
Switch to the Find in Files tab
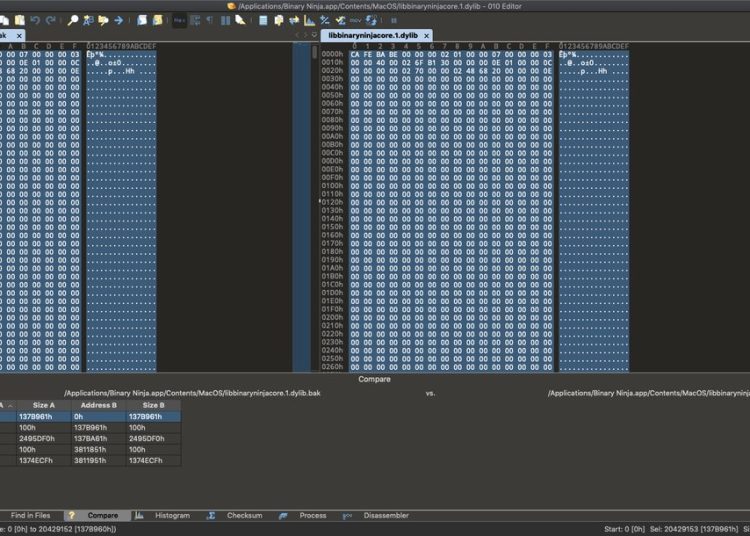[x=30, y=515]
